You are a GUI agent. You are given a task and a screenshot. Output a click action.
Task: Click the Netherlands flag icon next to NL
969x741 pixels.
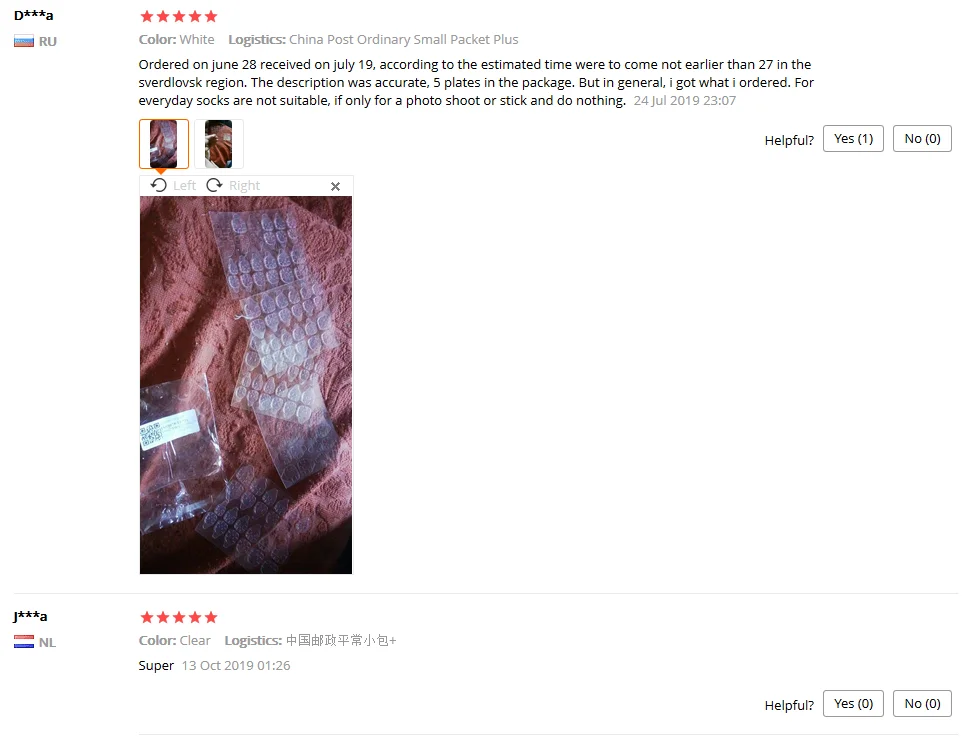click(x=23, y=642)
